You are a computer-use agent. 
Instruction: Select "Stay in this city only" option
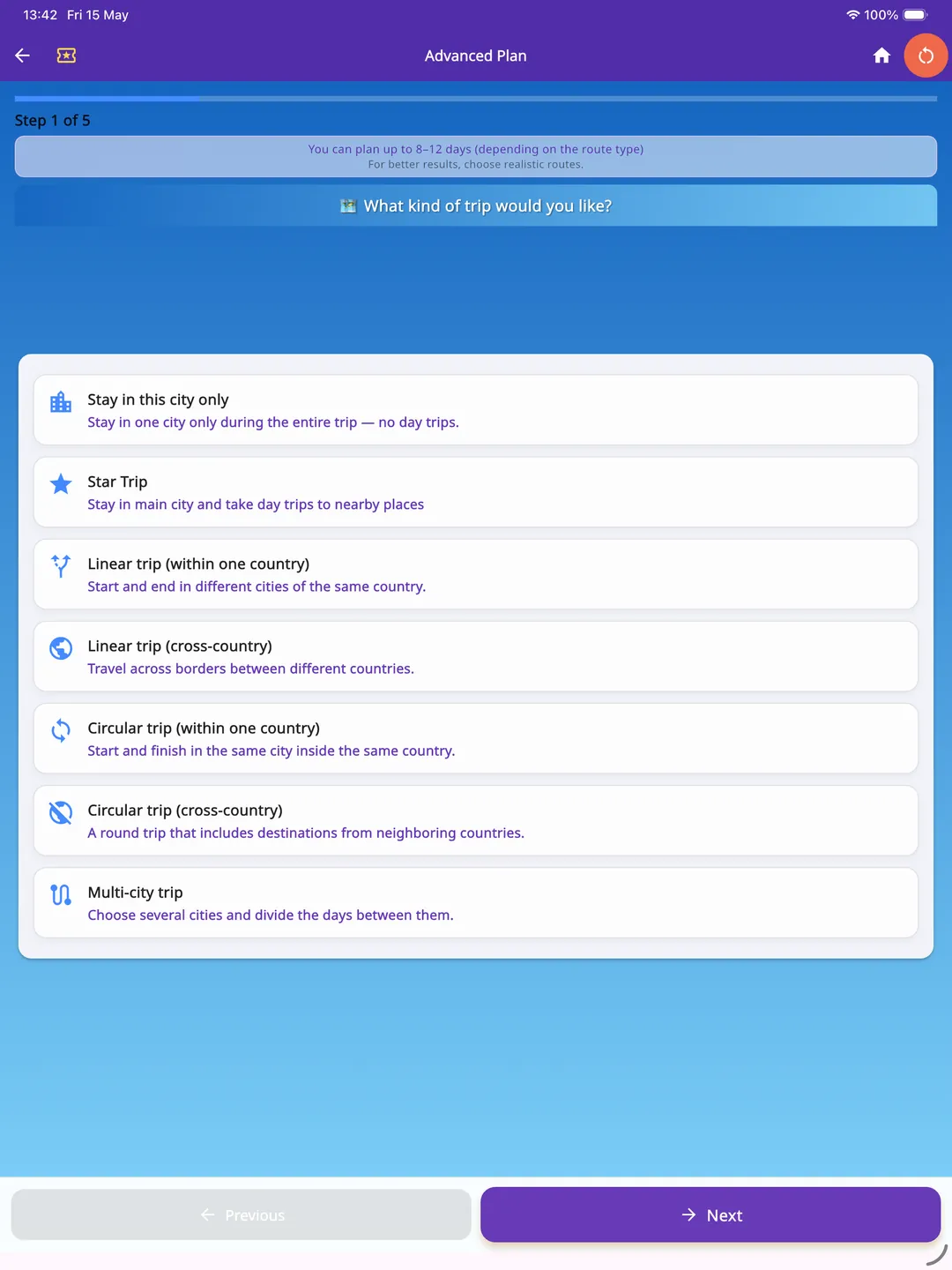click(x=476, y=410)
